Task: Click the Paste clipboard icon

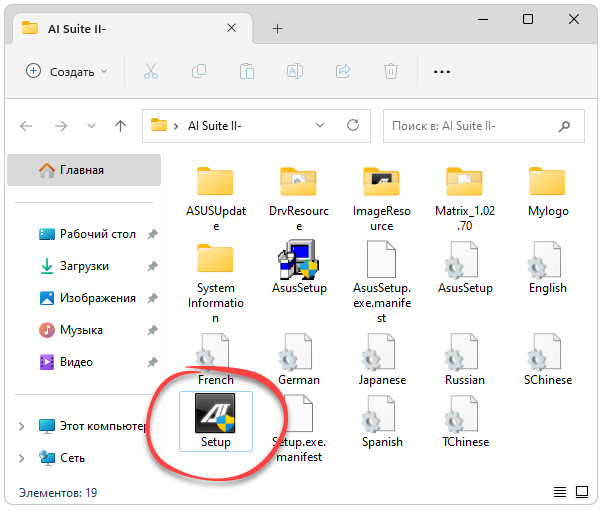Action: (247, 71)
